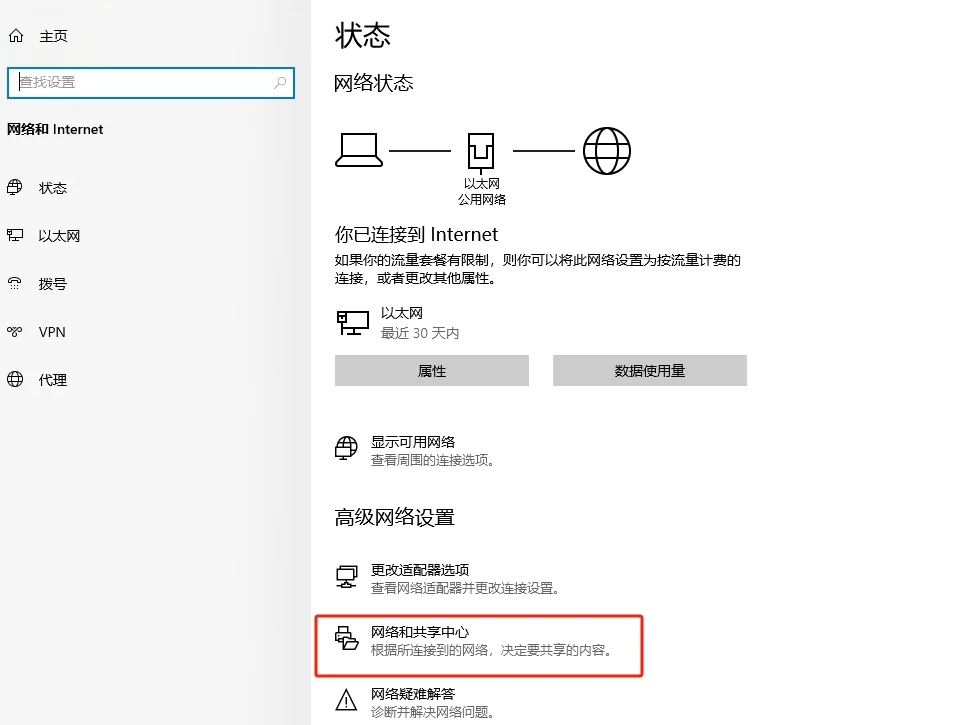Click the 以太网 connection monitor icon
This screenshot has width=966, height=725.
tap(353, 323)
